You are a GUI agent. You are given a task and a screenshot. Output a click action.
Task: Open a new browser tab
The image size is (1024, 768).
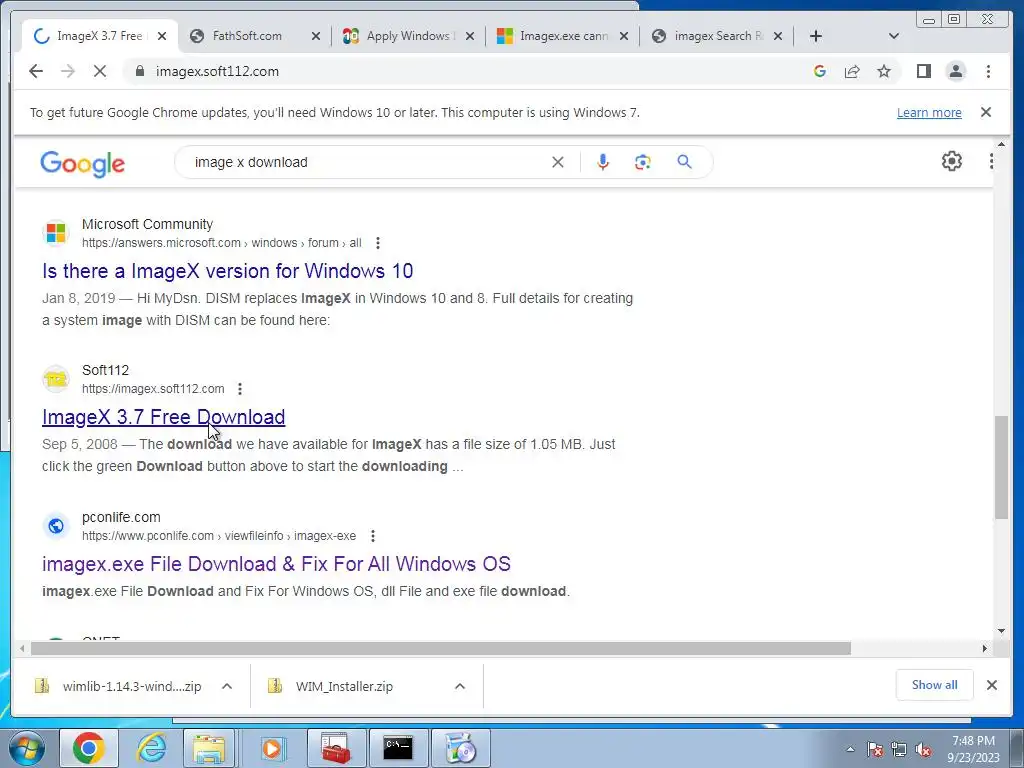pyautogui.click(x=816, y=36)
